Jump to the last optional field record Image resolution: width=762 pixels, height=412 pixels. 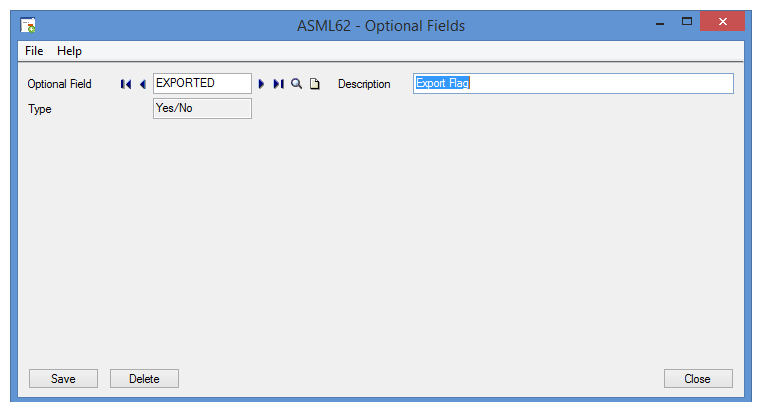pyautogui.click(x=279, y=84)
